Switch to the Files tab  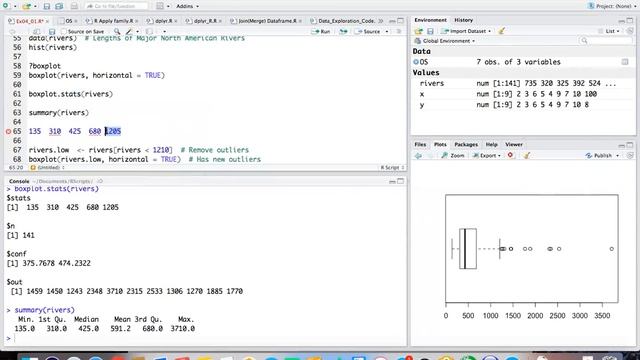pos(420,144)
